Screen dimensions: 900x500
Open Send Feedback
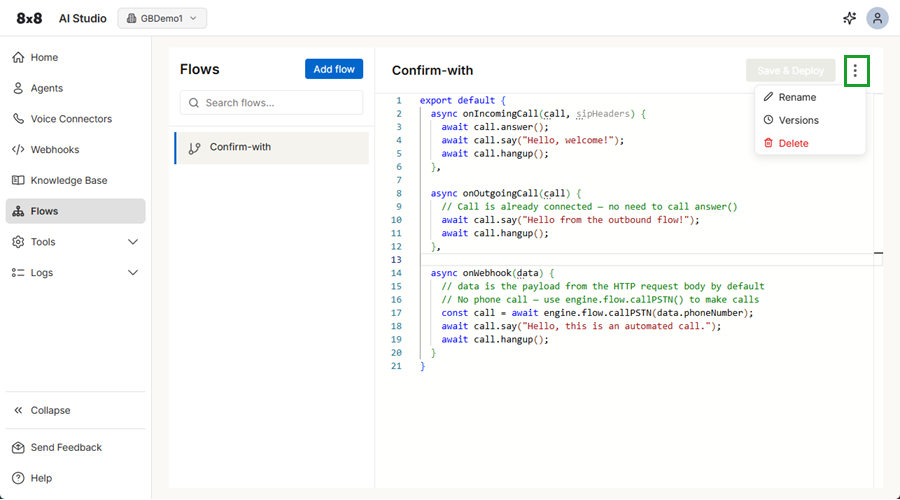[75, 447]
